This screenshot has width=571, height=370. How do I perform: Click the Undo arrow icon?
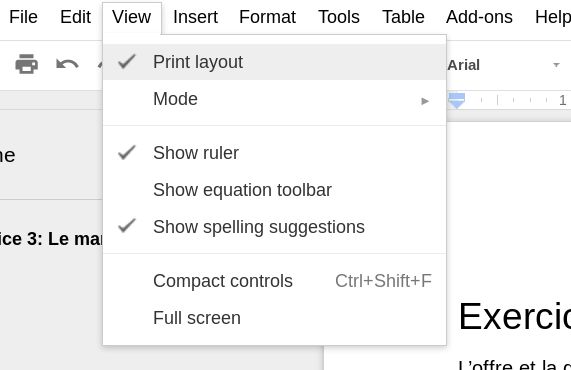tap(67, 64)
